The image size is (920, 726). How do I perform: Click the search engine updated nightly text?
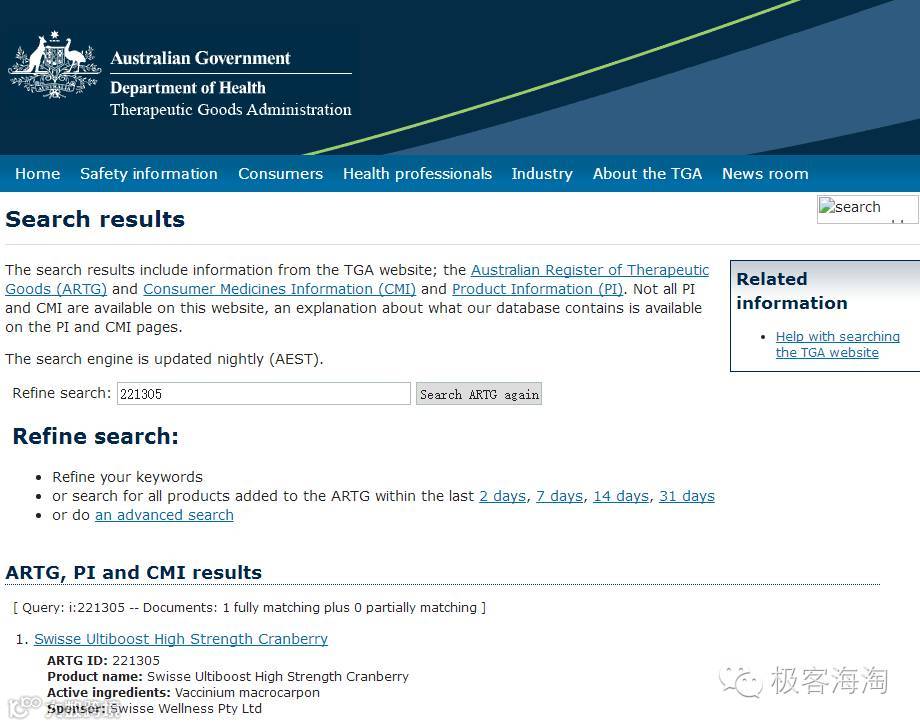click(164, 359)
